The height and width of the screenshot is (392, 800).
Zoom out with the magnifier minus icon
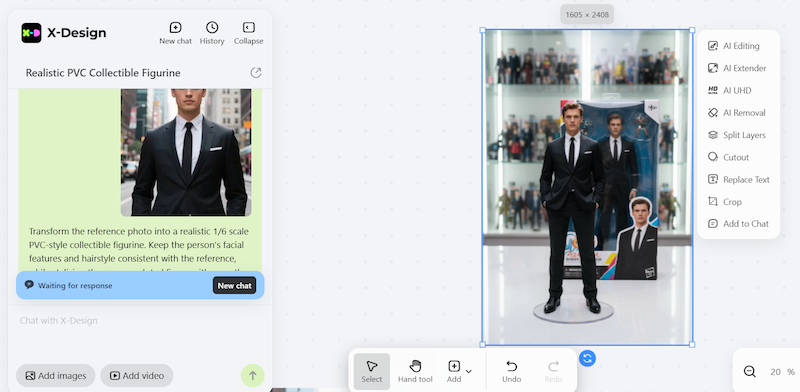point(749,372)
